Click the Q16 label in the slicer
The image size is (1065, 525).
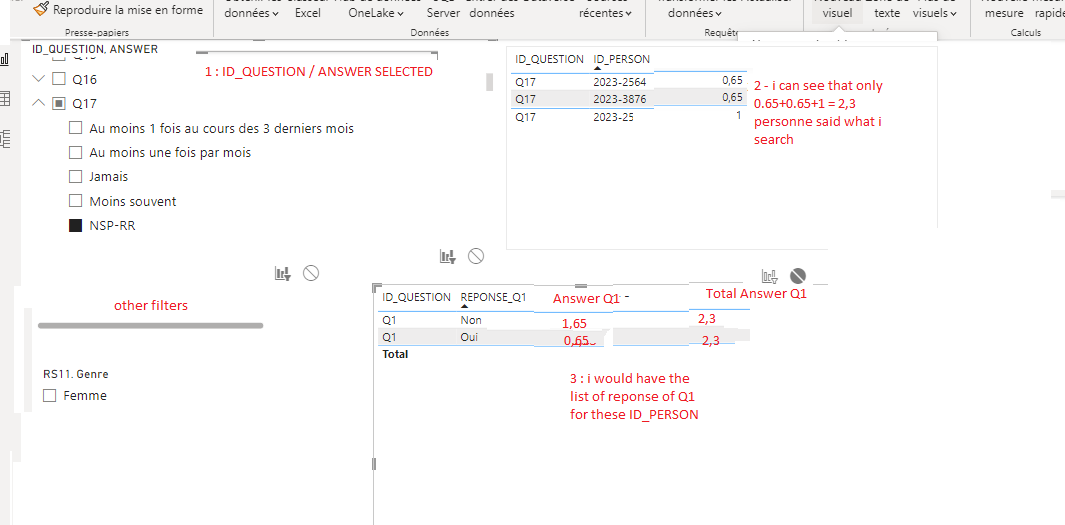[x=84, y=79]
